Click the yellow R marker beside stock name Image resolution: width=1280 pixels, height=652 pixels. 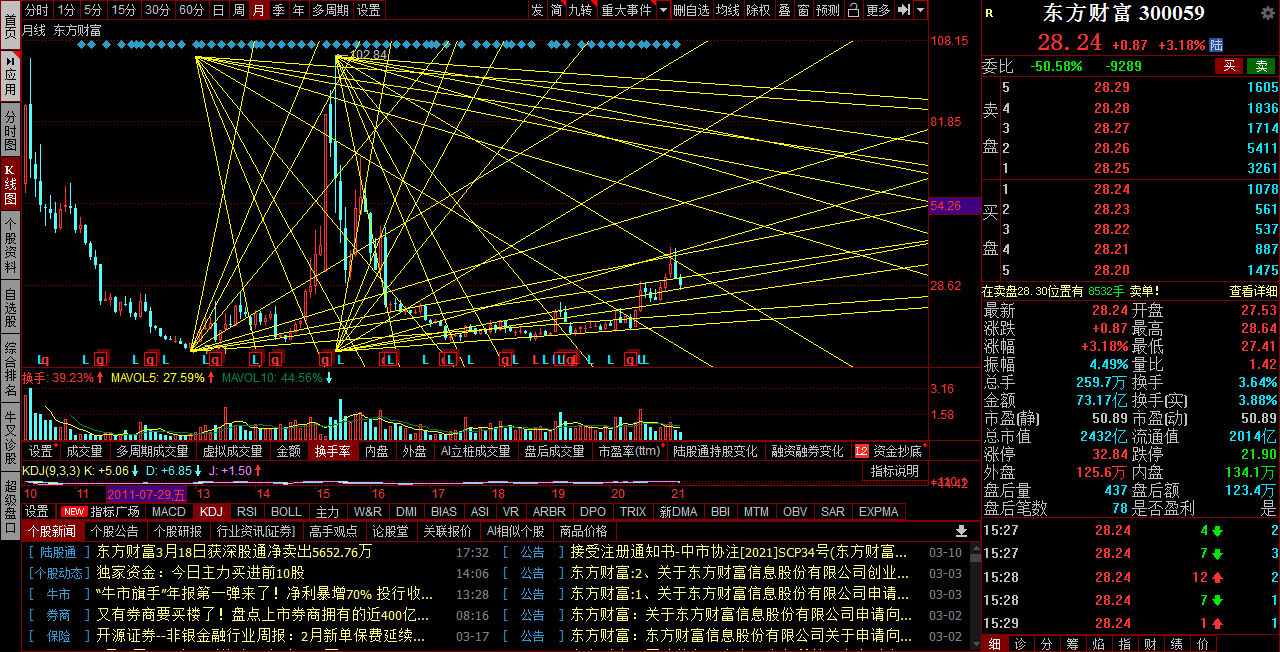coord(989,13)
